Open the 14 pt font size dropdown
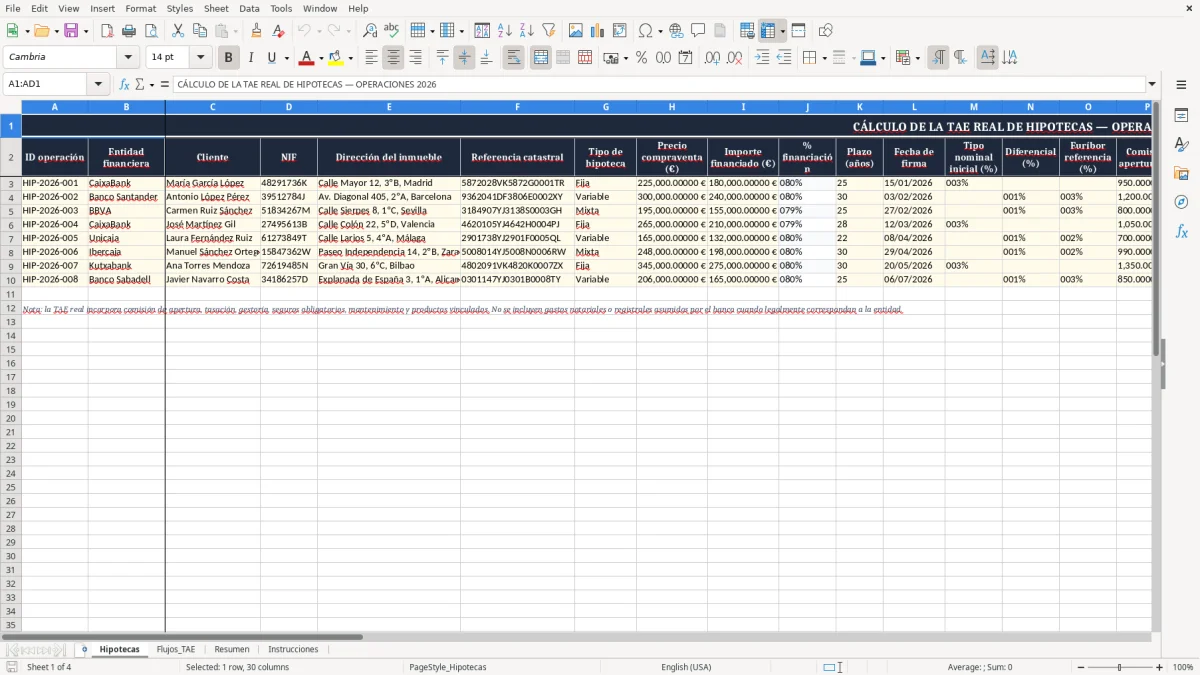This screenshot has height=675, width=1200. coord(200,57)
